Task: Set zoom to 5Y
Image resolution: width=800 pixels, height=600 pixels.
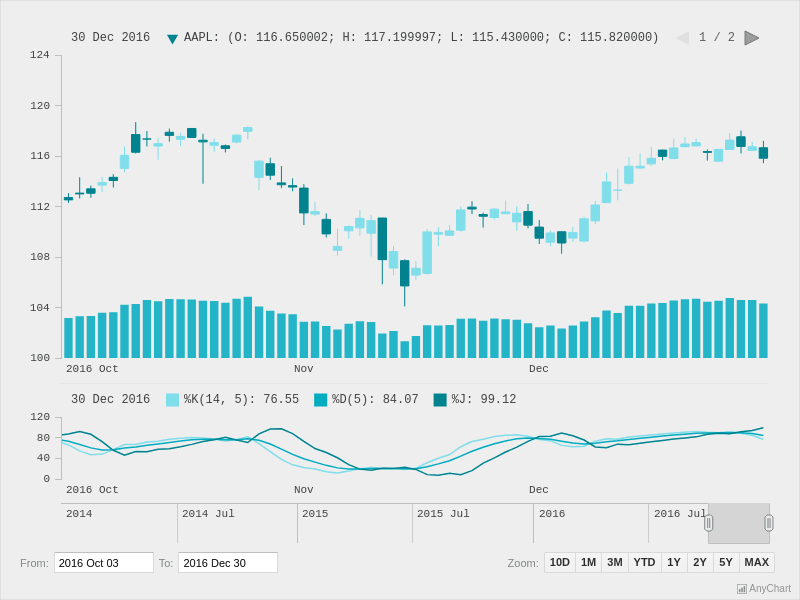Action: (x=726, y=562)
